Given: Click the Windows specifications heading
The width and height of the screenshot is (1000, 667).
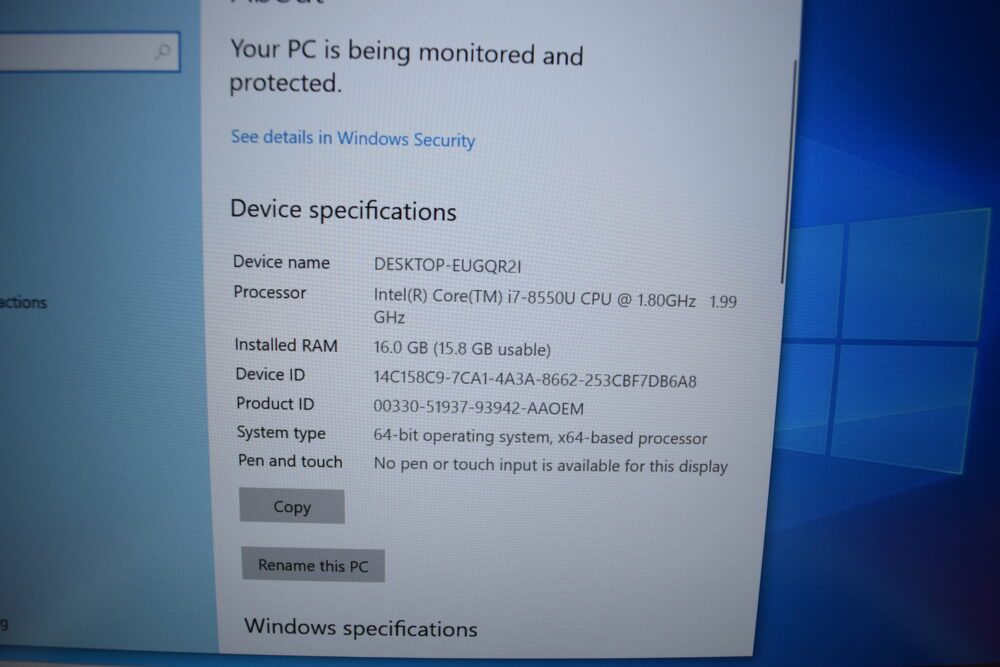Looking at the screenshot, I should pos(361,628).
